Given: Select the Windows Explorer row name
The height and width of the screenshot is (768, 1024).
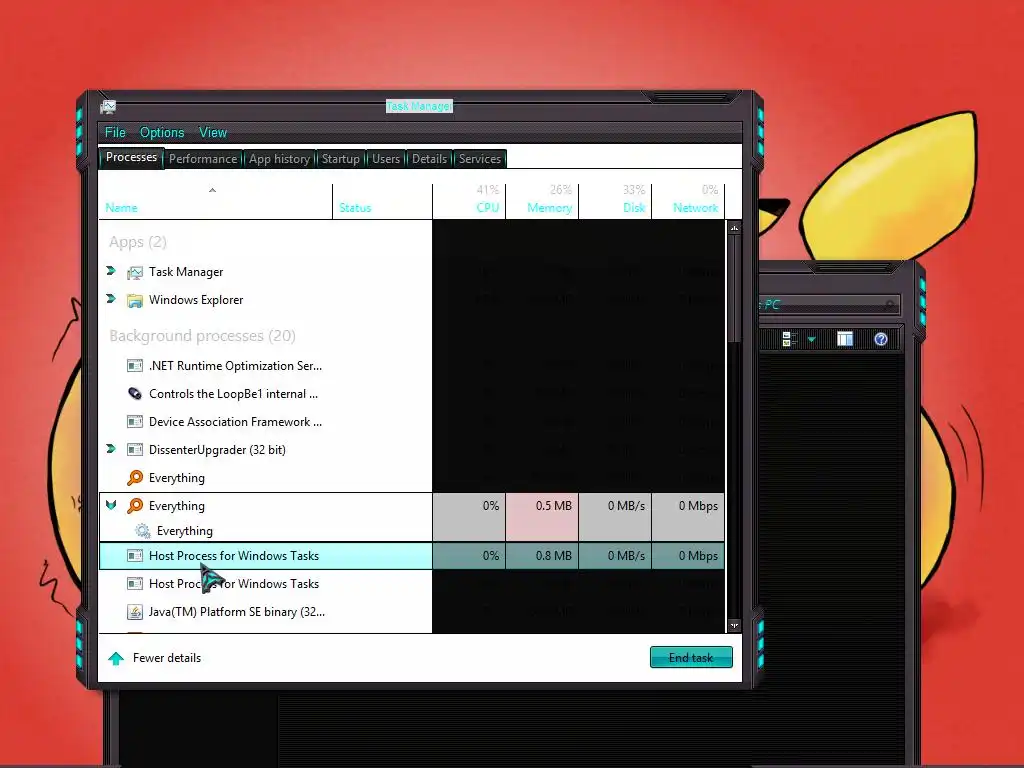Looking at the screenshot, I should pyautogui.click(x=196, y=300).
